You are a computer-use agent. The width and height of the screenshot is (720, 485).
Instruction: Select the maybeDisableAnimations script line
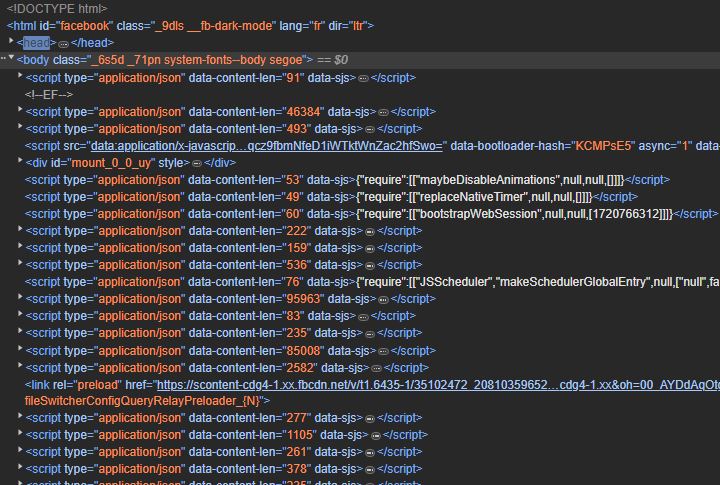[x=347, y=180]
